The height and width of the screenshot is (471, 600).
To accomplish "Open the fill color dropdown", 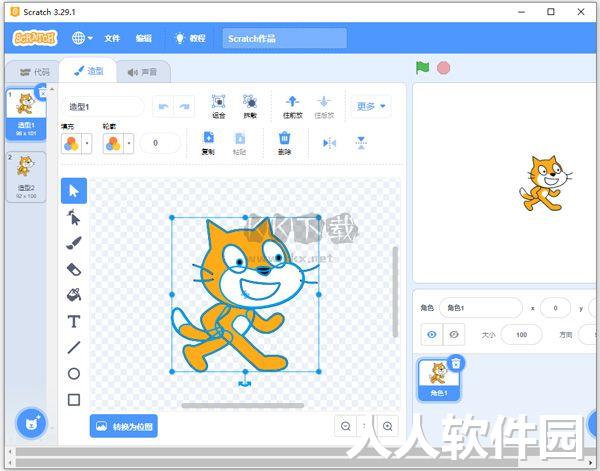I will point(87,143).
